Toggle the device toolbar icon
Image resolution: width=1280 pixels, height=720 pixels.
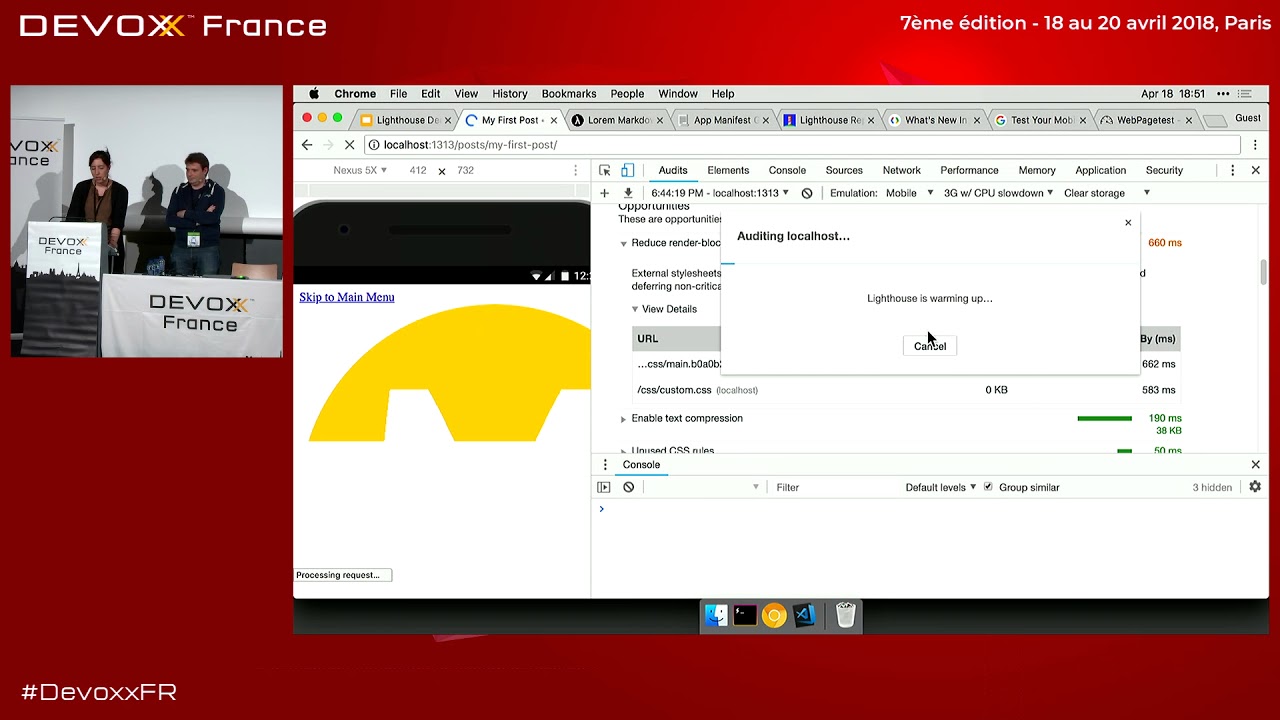click(627, 171)
